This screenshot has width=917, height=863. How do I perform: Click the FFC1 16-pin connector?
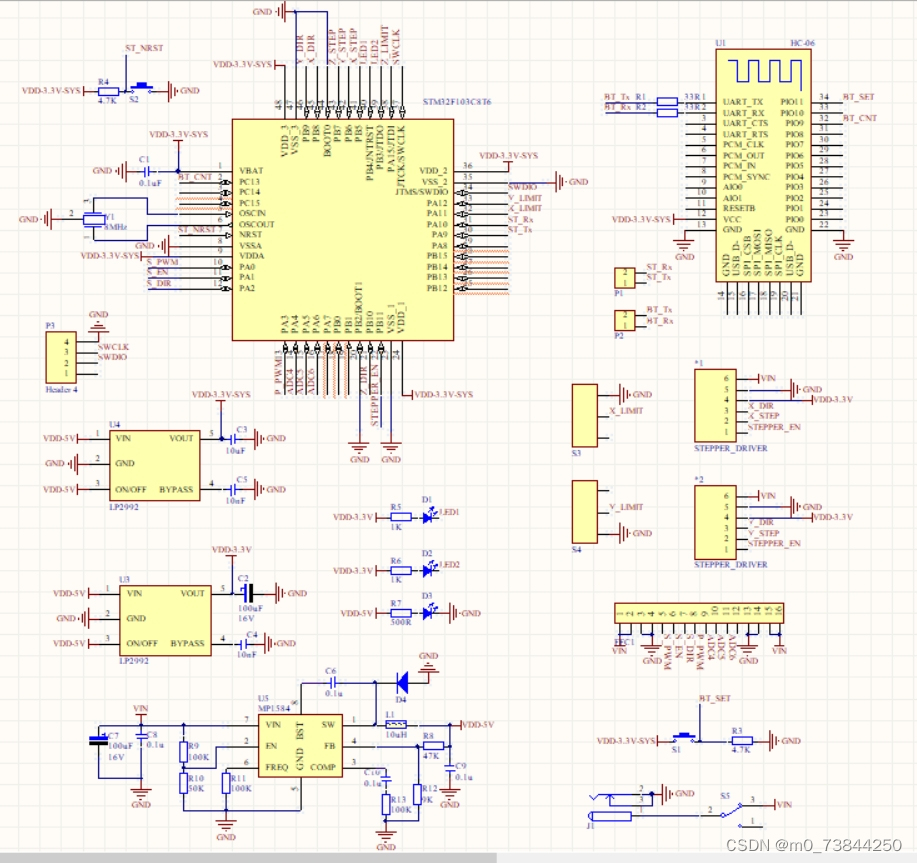pos(699,613)
